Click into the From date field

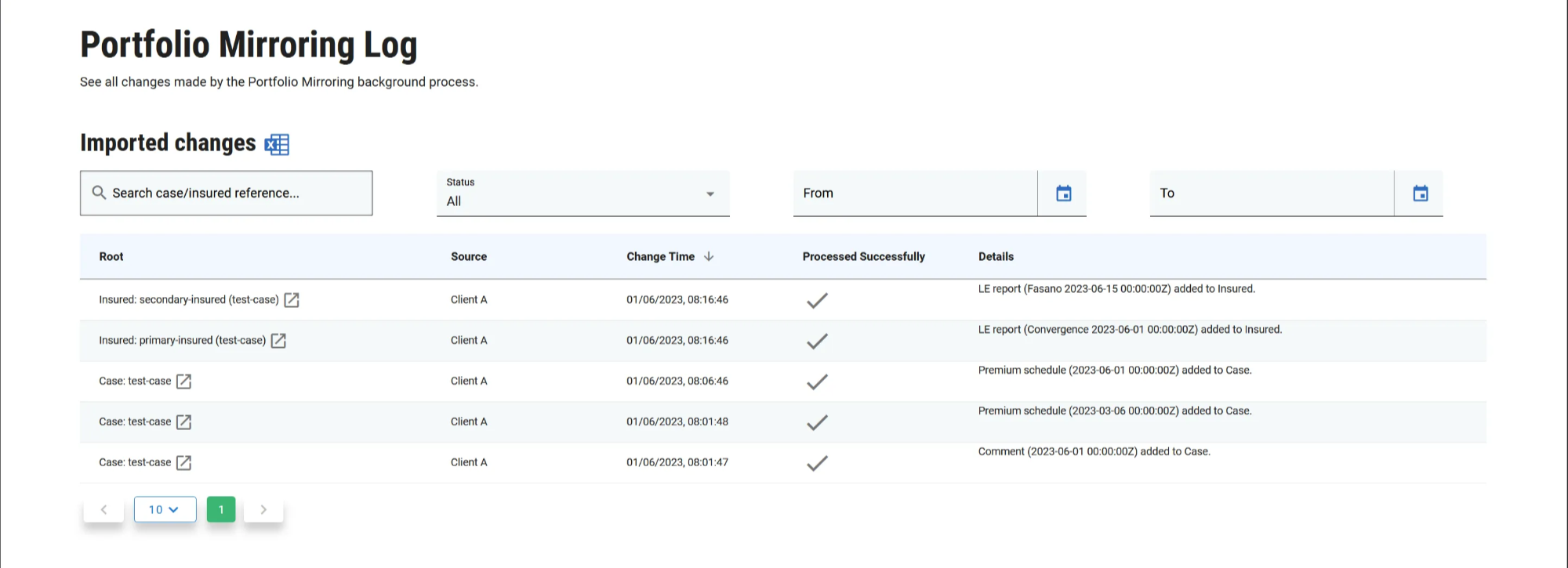914,194
